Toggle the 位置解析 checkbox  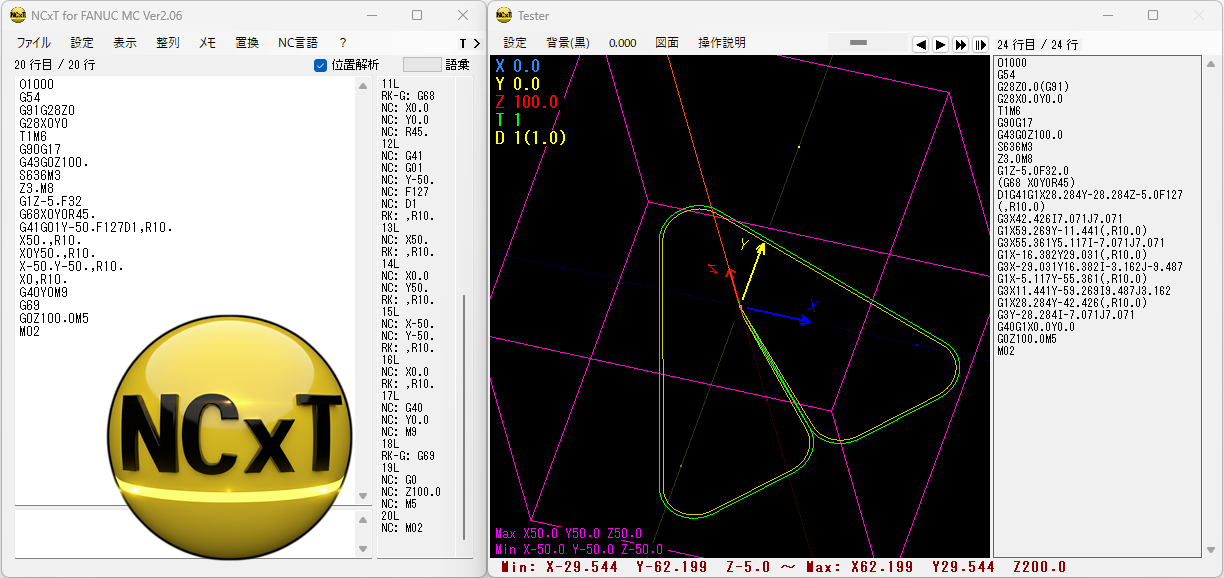321,65
